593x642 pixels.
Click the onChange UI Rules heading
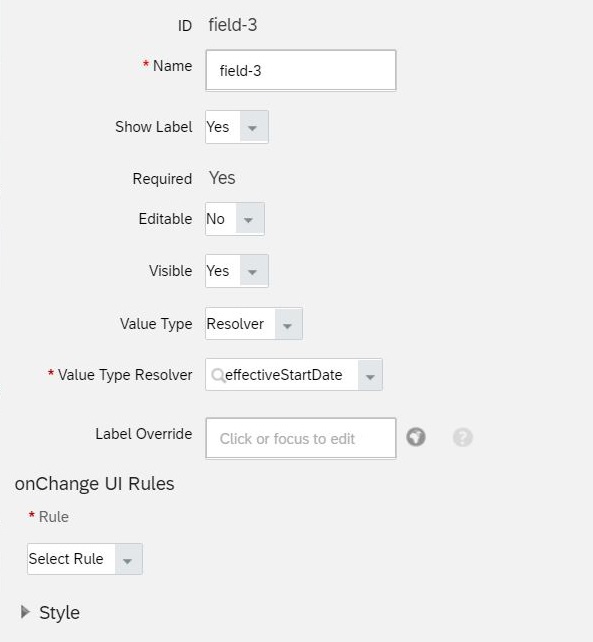pyautogui.click(x=95, y=484)
